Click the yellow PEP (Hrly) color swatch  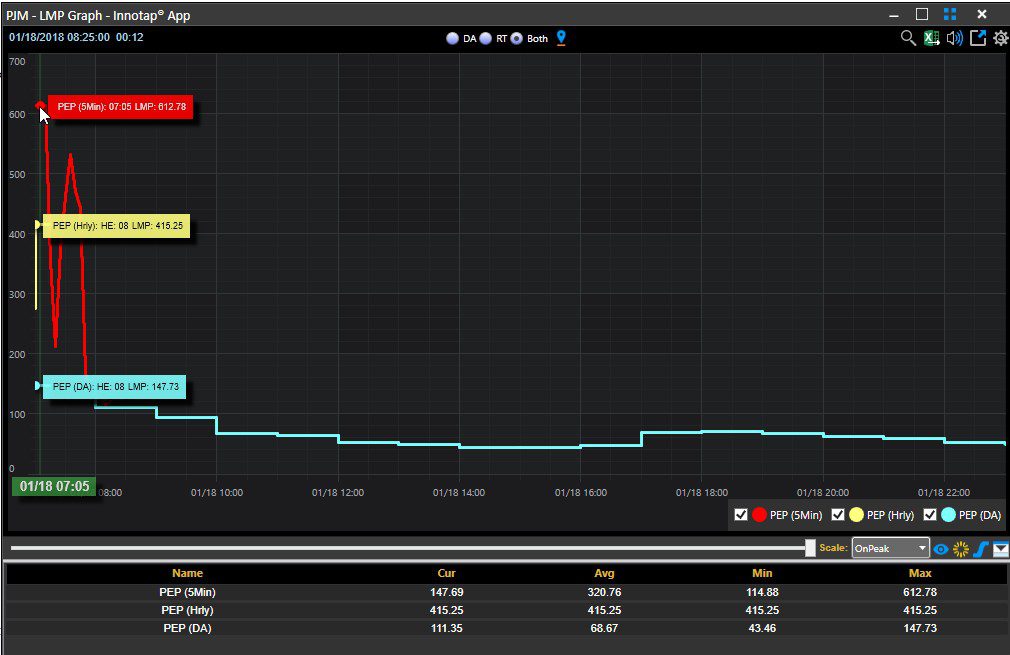[x=856, y=515]
